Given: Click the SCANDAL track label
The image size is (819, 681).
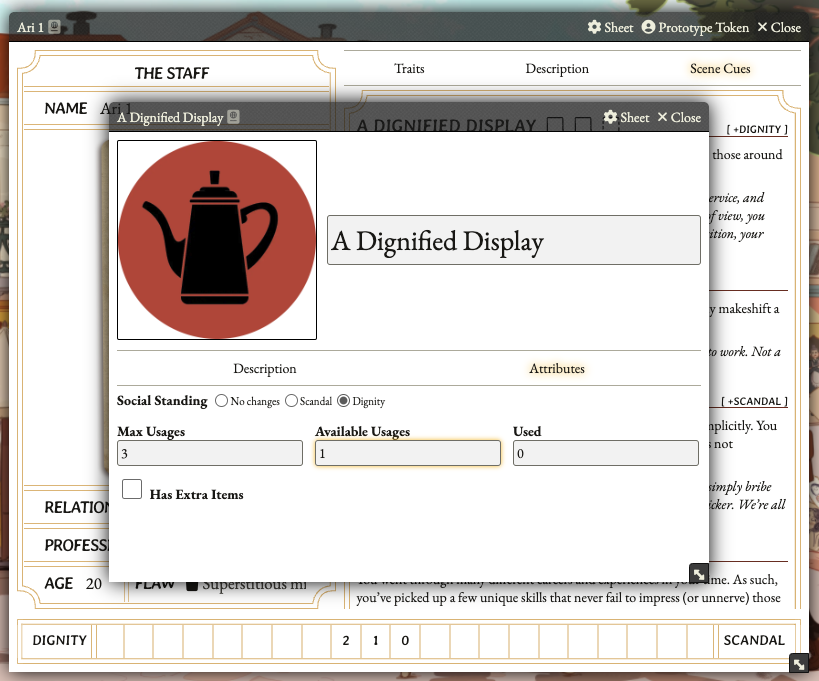Looking at the screenshot, I should (754, 640).
